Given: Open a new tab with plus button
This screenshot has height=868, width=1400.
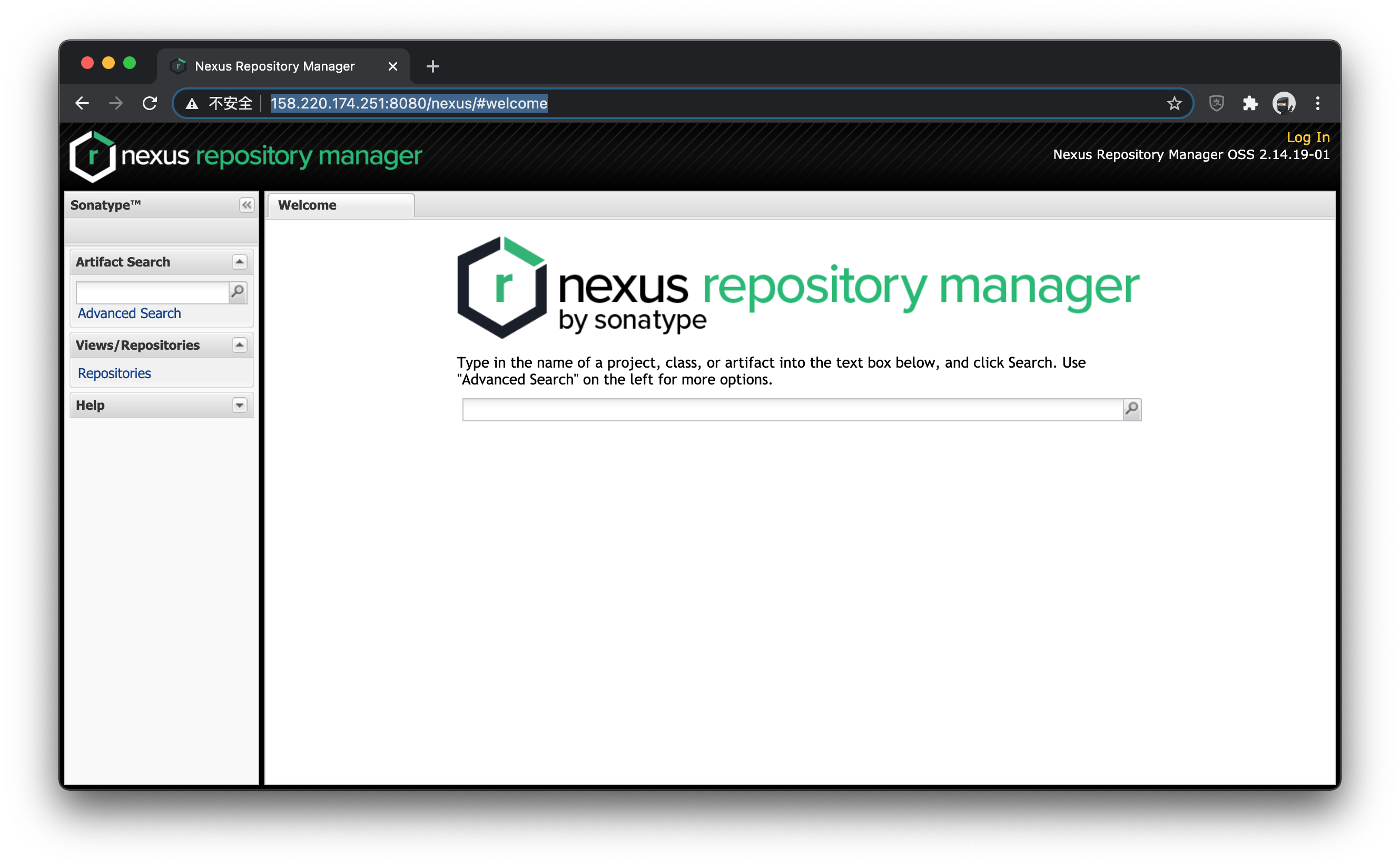Looking at the screenshot, I should pos(433,66).
